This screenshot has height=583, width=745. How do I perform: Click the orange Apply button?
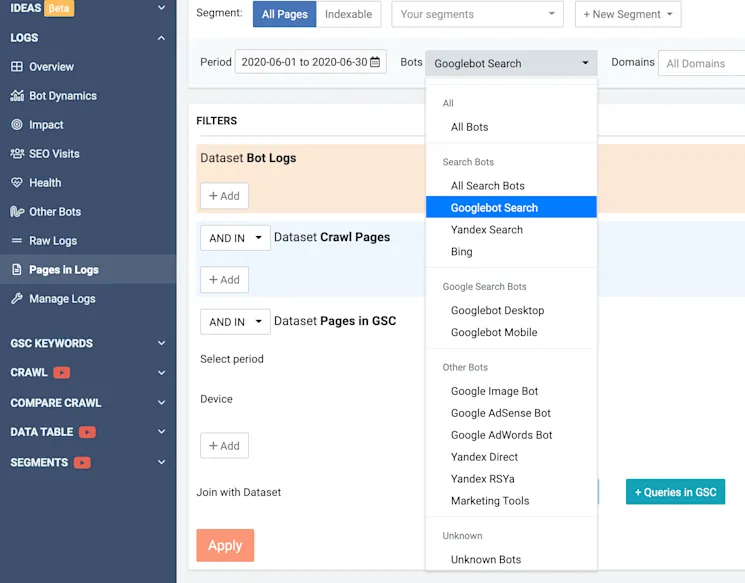pos(225,545)
